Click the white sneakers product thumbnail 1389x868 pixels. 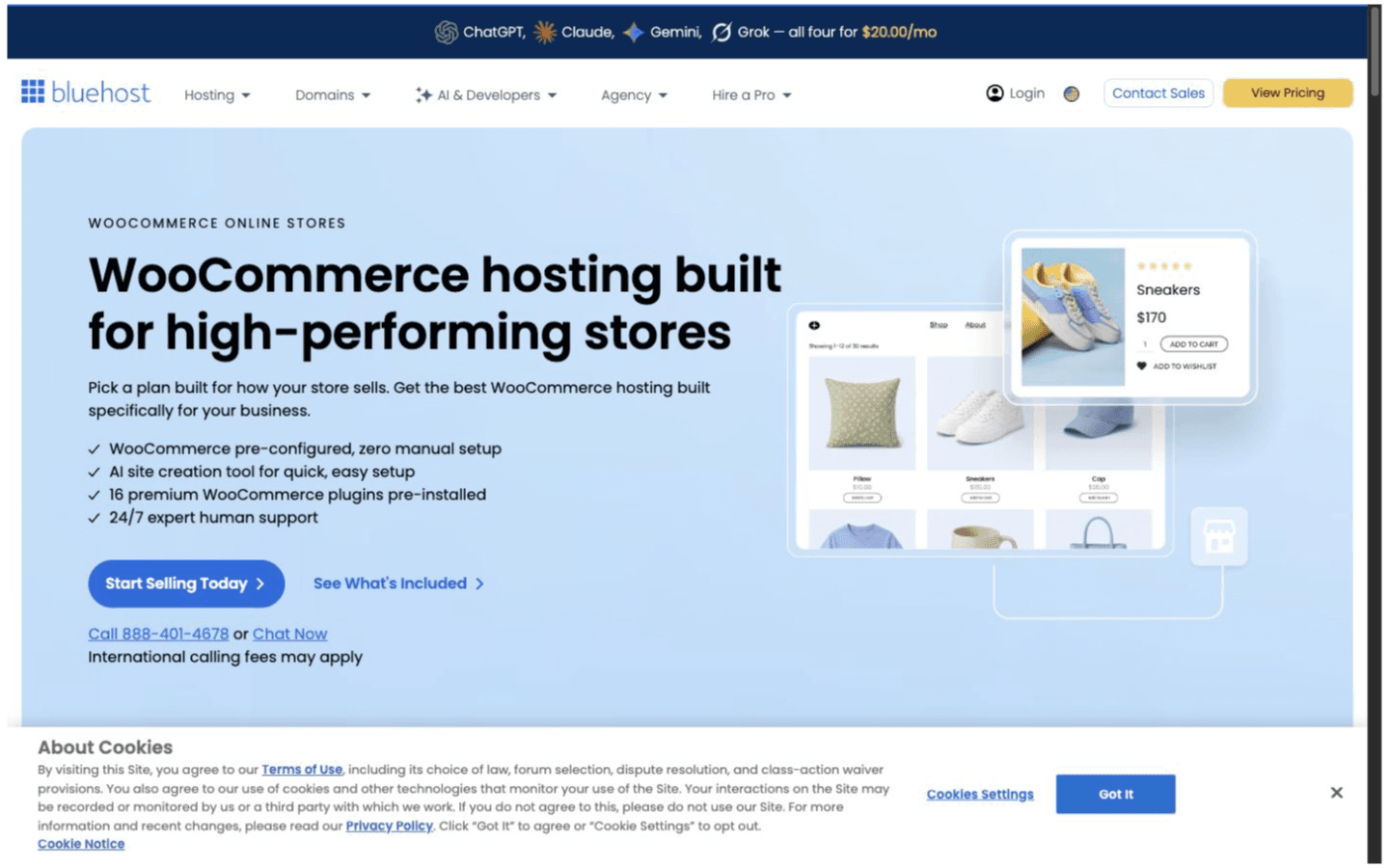(x=980, y=413)
